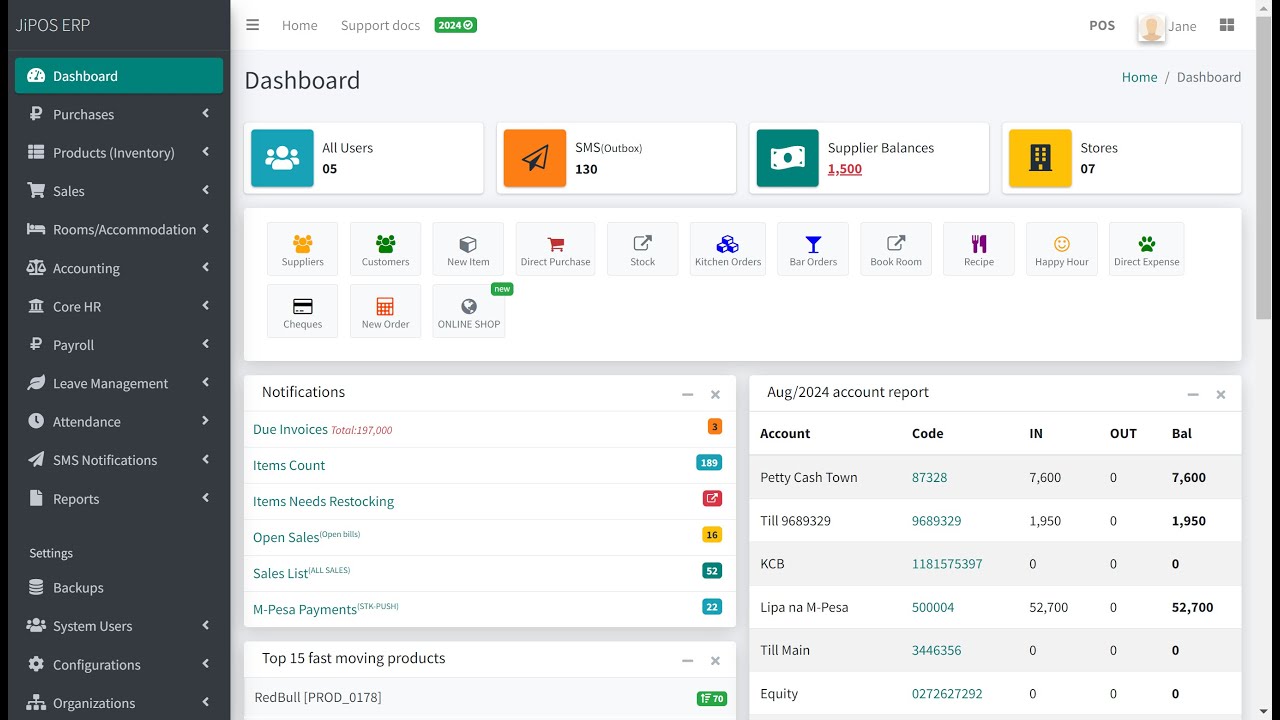The width and height of the screenshot is (1280, 720).
Task: Expand the Payroll sidebar menu
Action: [119, 345]
